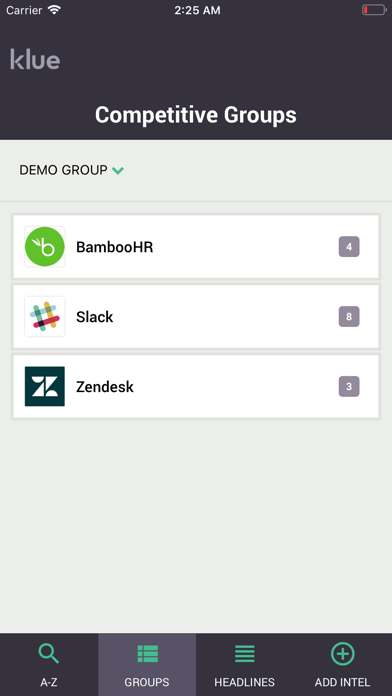The image size is (392, 696).
Task: Open the Zendesk competitor row
Action: click(x=196, y=386)
